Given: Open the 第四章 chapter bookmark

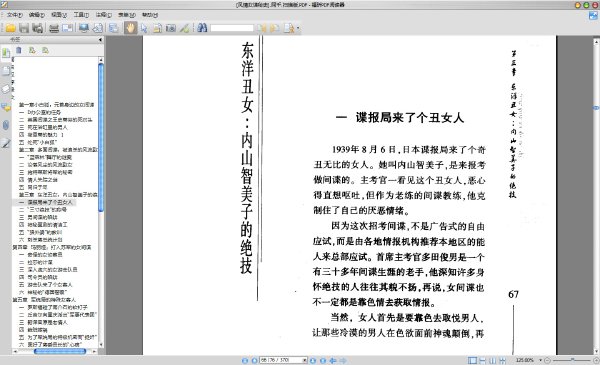Looking at the screenshot, I should [x=52, y=247].
